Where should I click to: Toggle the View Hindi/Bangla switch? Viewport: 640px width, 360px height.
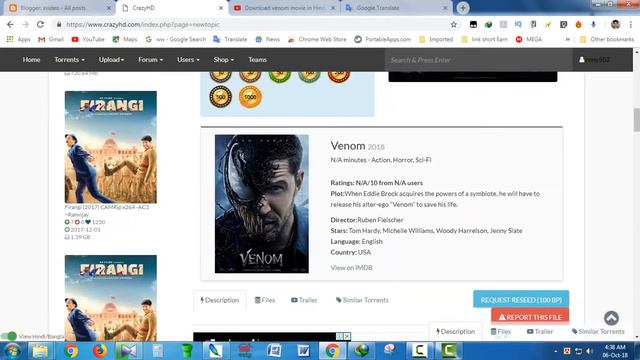[9, 336]
